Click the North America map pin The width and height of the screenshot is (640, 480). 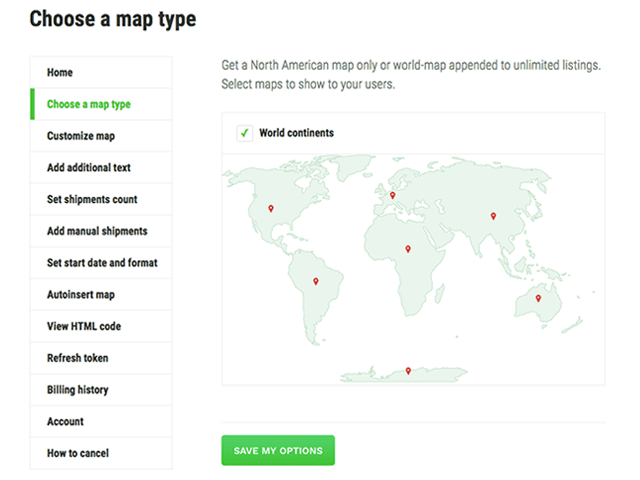coord(271,209)
